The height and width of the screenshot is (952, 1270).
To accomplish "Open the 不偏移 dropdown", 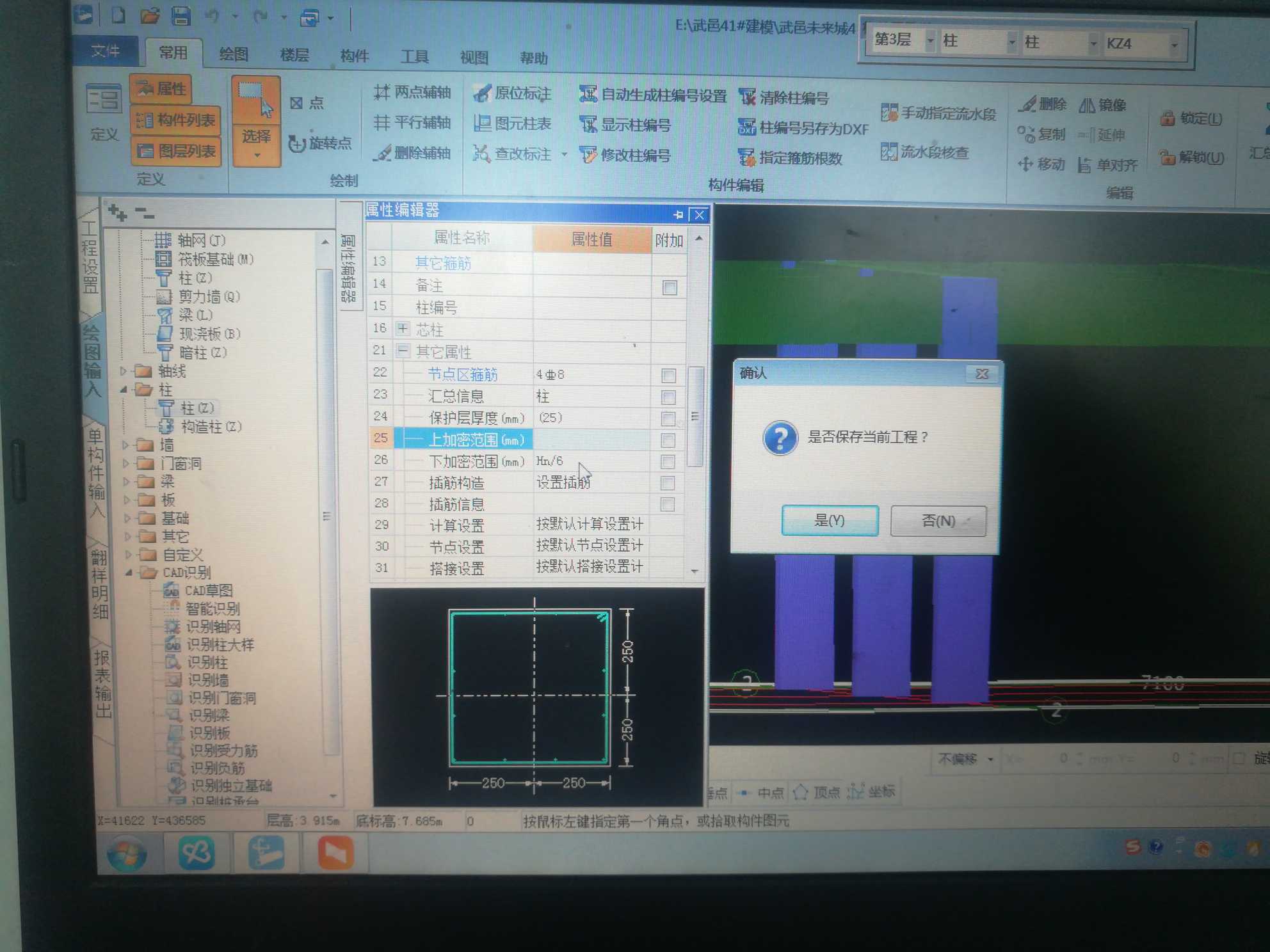I will [990, 759].
